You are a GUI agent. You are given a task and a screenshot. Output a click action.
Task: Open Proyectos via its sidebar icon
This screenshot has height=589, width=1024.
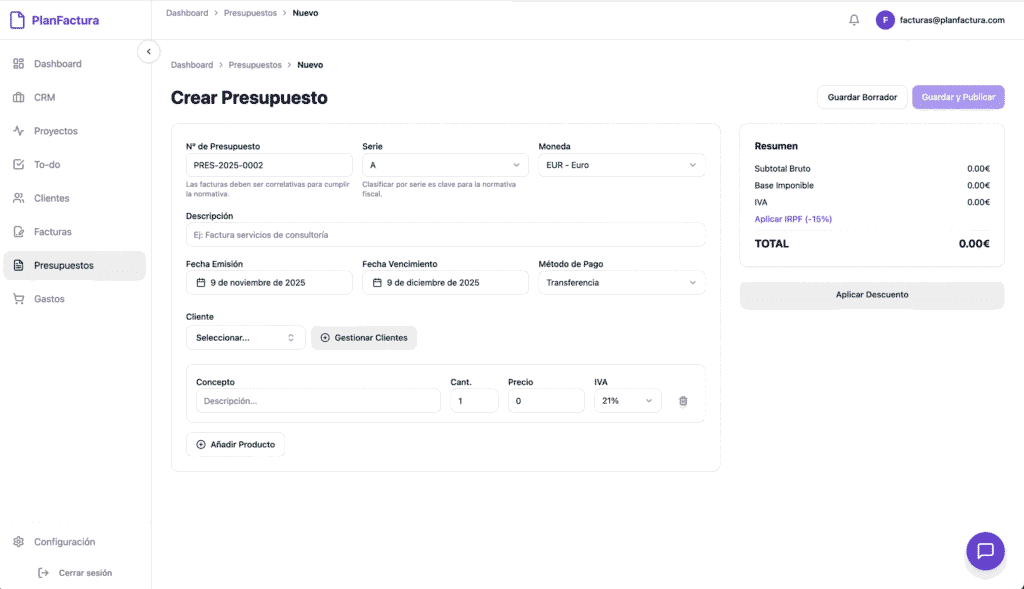[19, 130]
